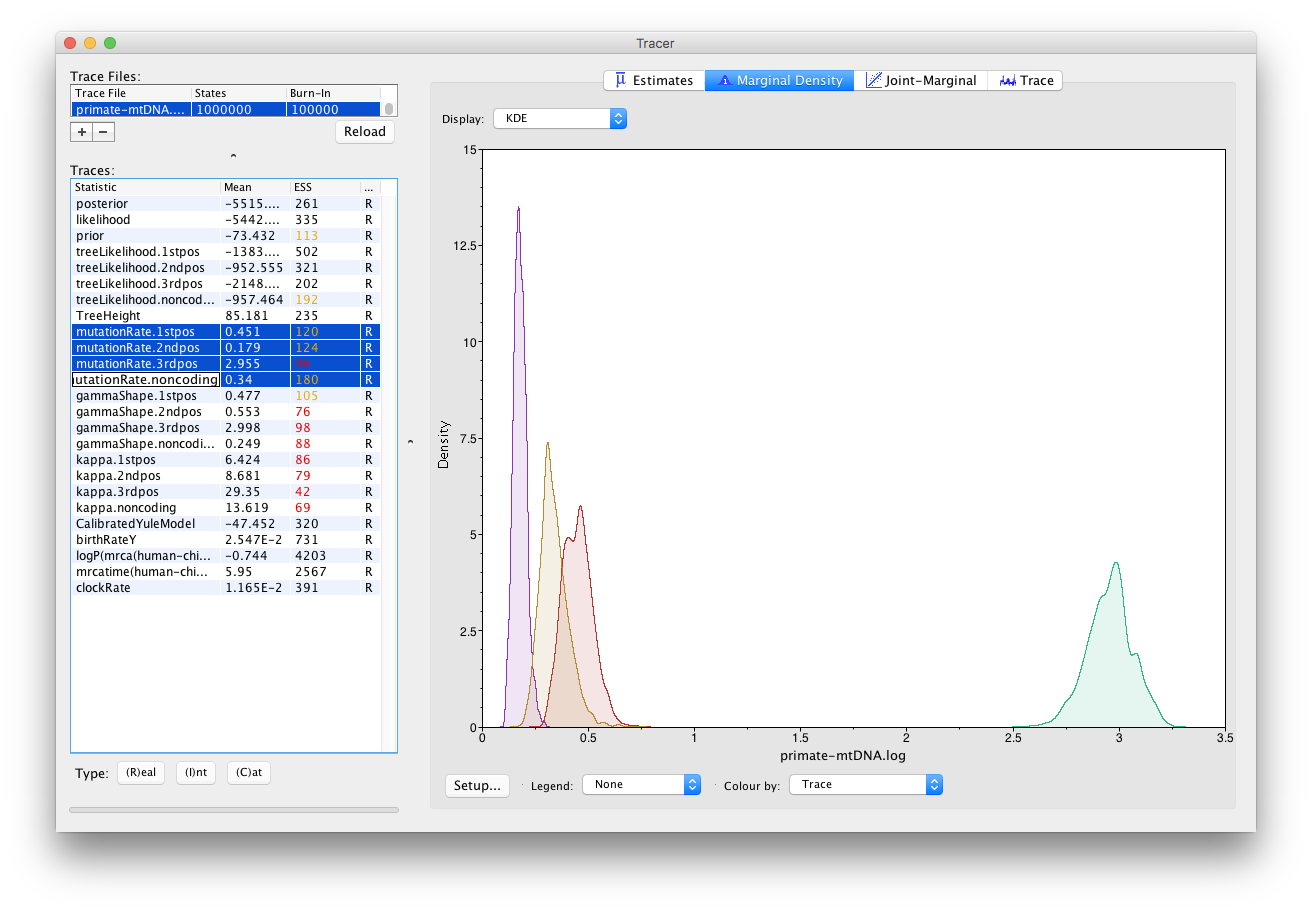Switch to the Trace tab
1312x912 pixels.
tap(1025, 80)
